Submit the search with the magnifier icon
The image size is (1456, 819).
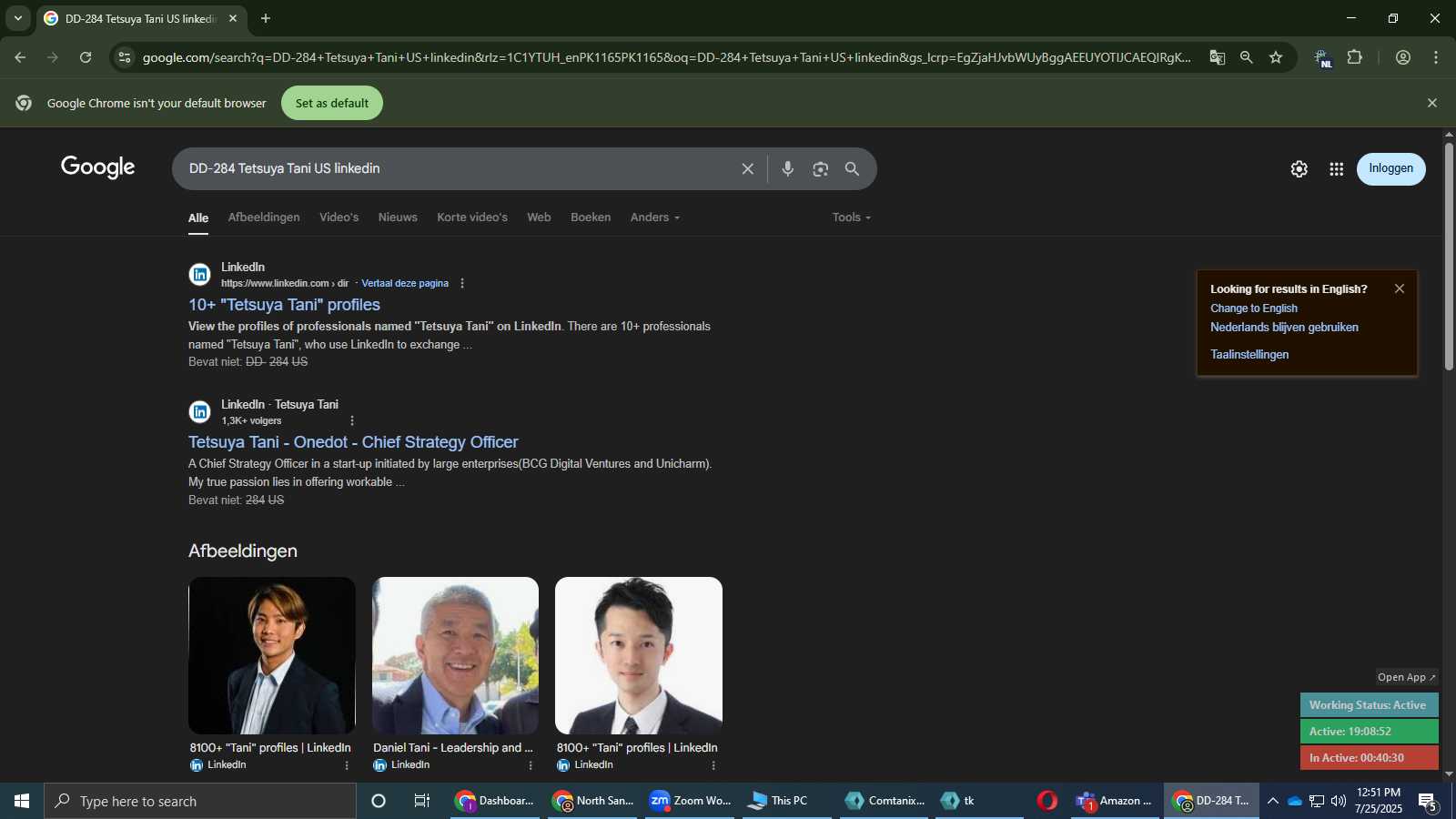852,169
